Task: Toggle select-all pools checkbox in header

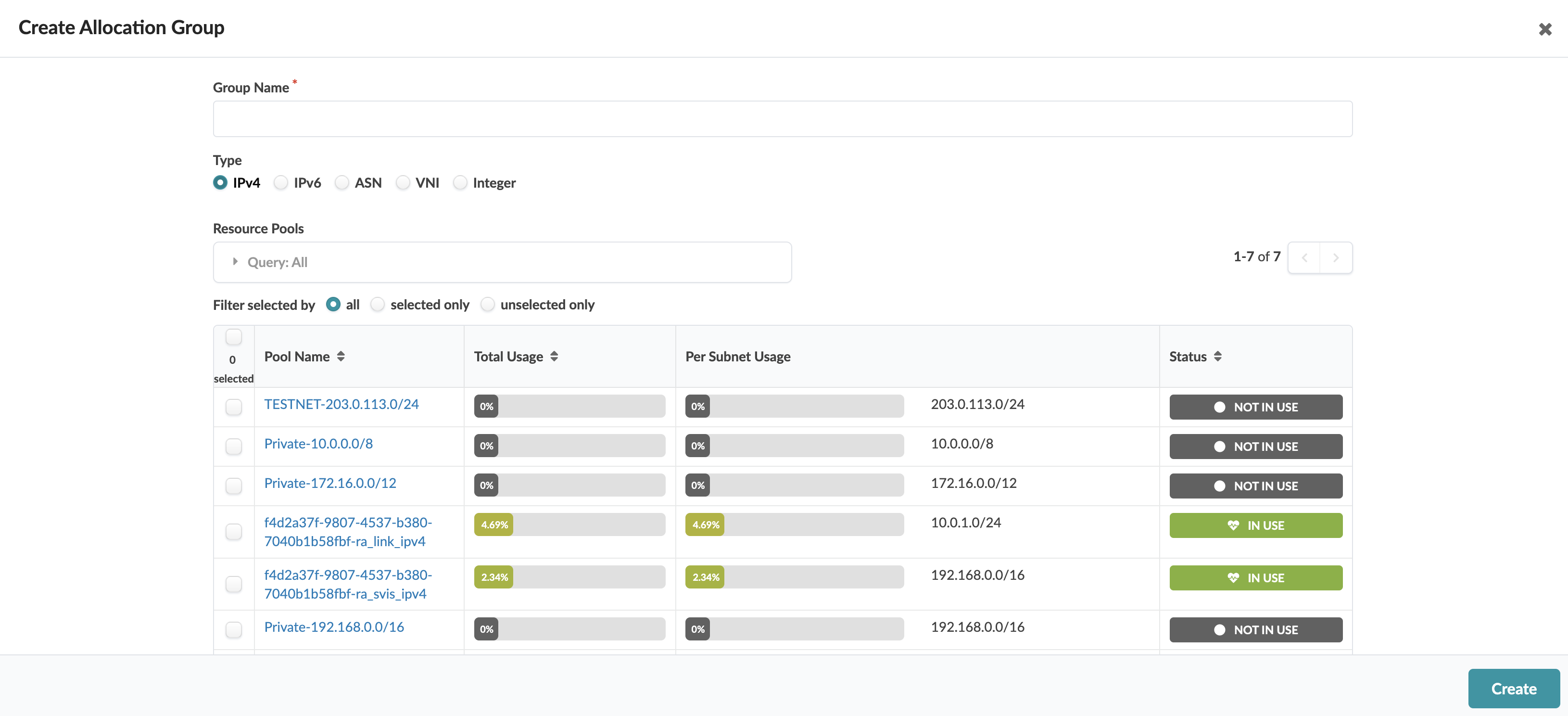Action: point(234,337)
